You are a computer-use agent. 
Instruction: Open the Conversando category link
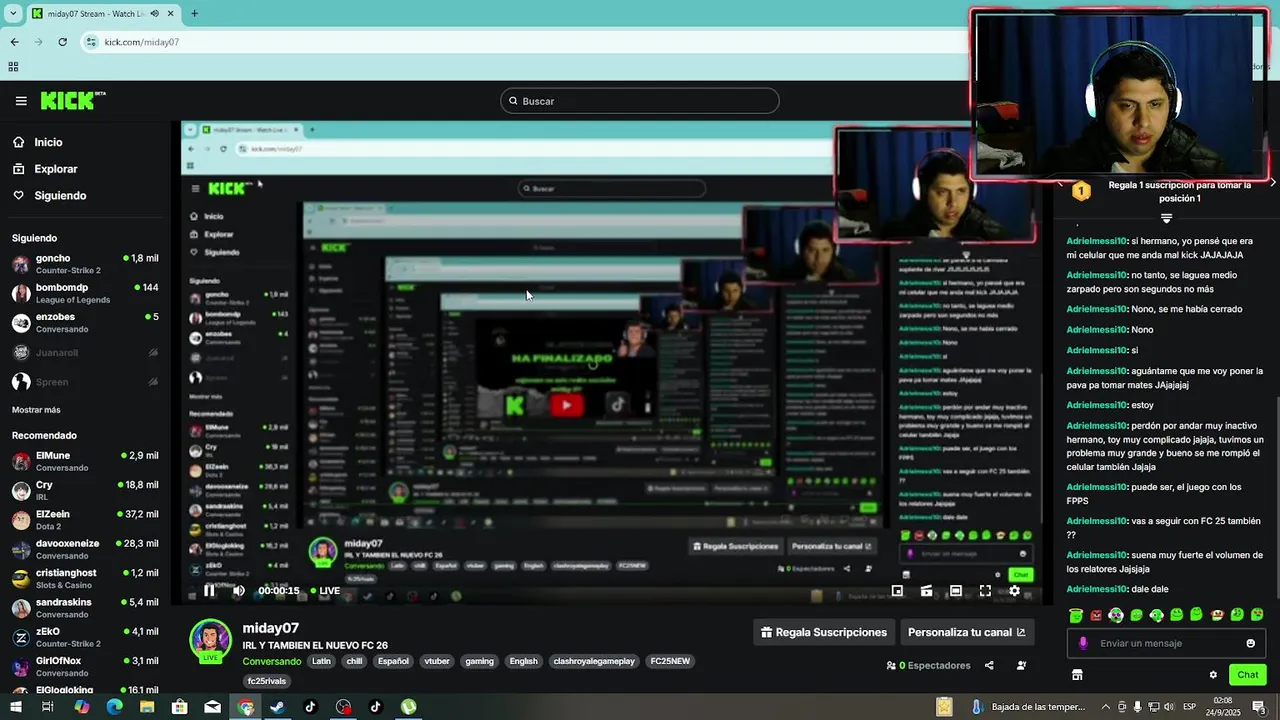click(x=272, y=661)
